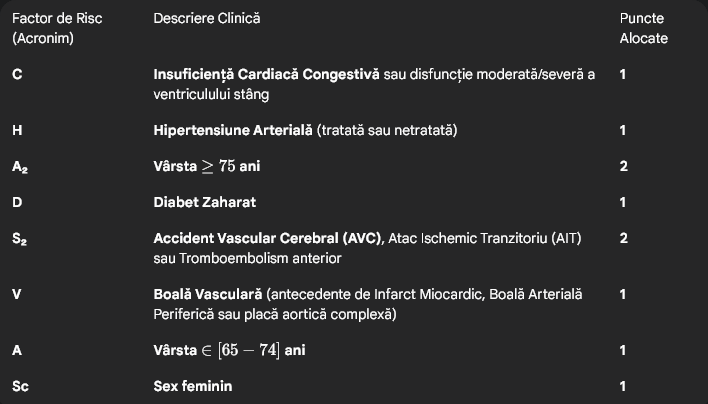The height and width of the screenshot is (404, 708).
Task: Select the 'Diabet Zaharat' description text
Action: coord(204,202)
